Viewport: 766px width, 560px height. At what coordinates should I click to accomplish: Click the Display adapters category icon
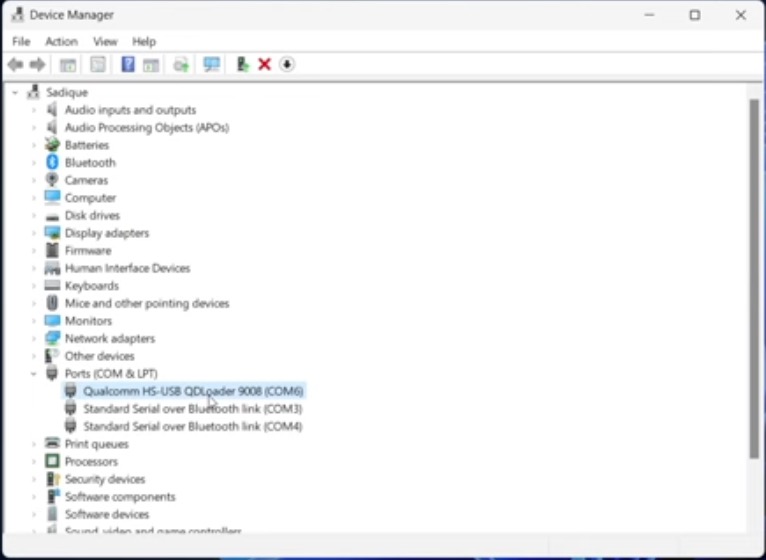52,233
